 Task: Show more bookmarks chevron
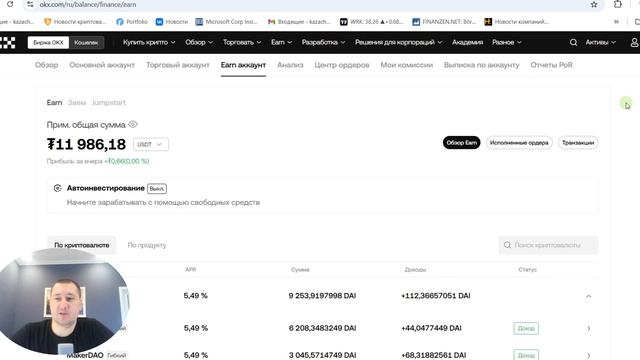click(x=616, y=22)
